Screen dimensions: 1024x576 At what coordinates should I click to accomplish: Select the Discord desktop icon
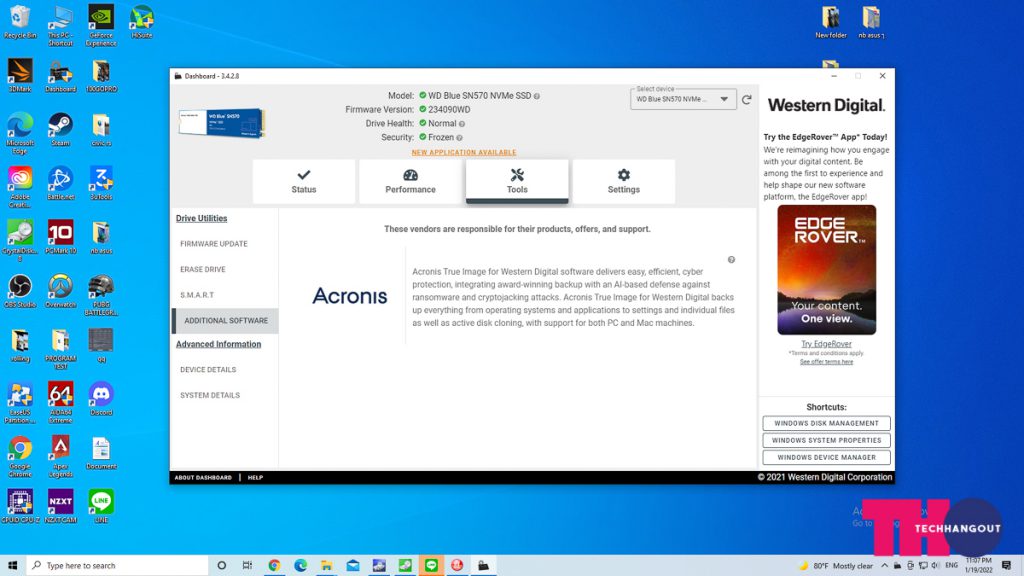[x=101, y=398]
